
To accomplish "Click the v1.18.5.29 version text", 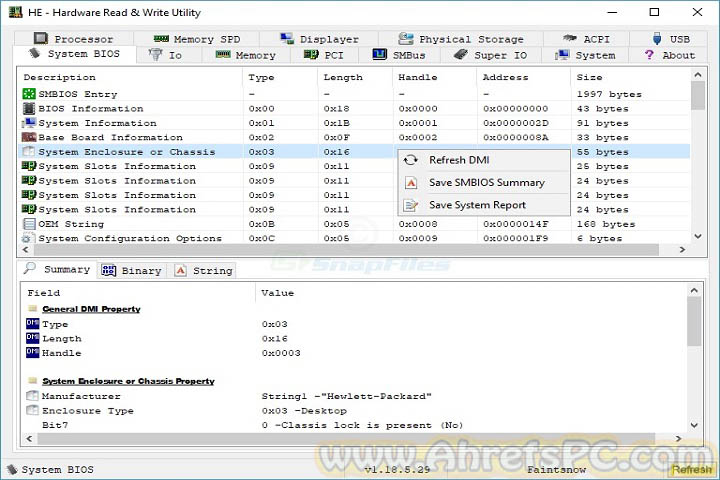I will (x=397, y=469).
